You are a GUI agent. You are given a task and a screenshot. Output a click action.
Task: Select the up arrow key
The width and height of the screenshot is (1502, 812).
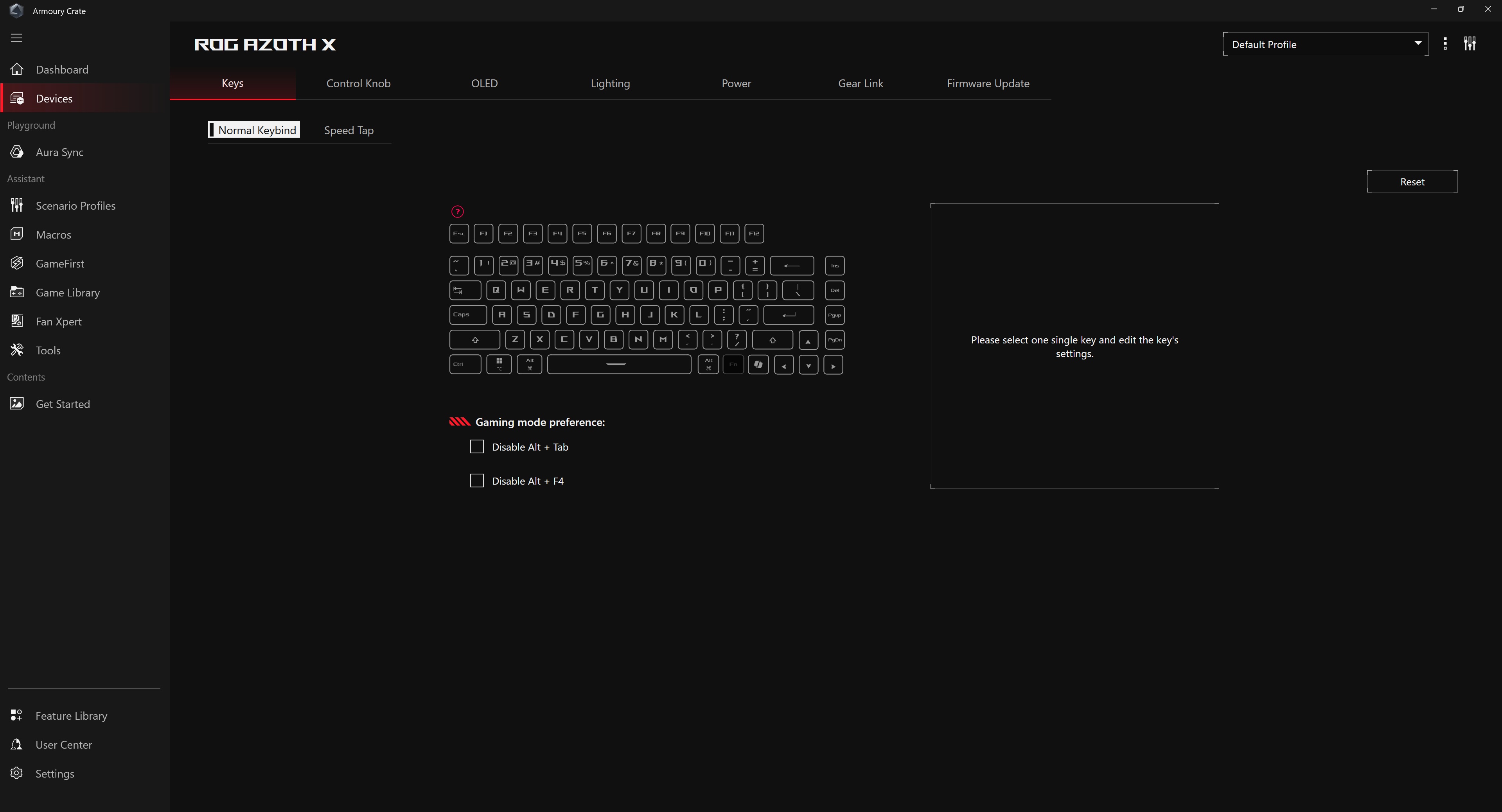808,340
